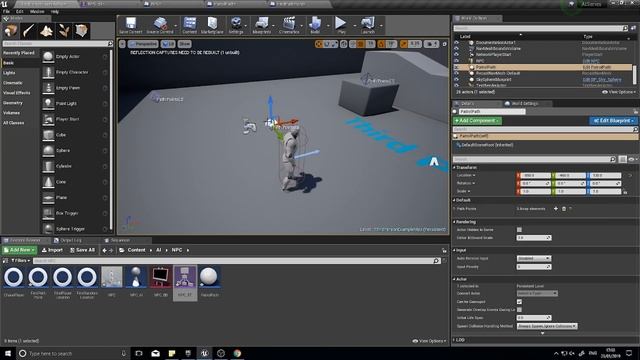Toggle Actor Hidden In Game checkbox
Screen dimensions: 640x360
[519, 230]
